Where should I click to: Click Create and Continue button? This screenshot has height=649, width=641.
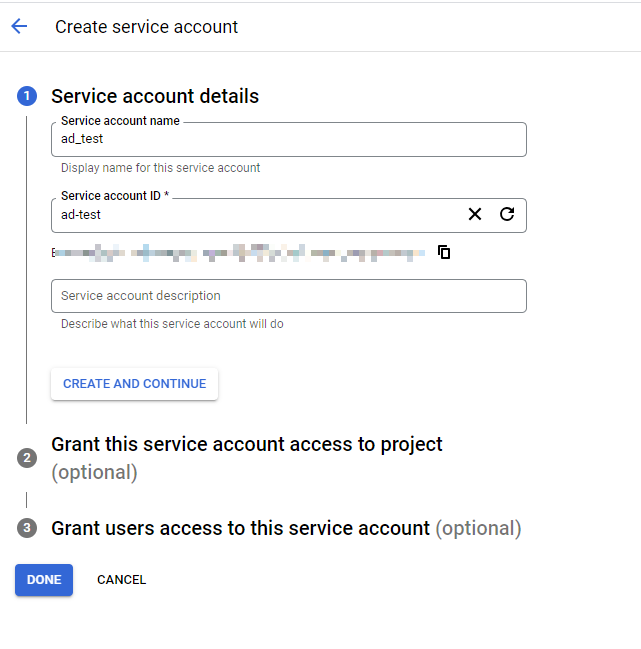click(134, 384)
